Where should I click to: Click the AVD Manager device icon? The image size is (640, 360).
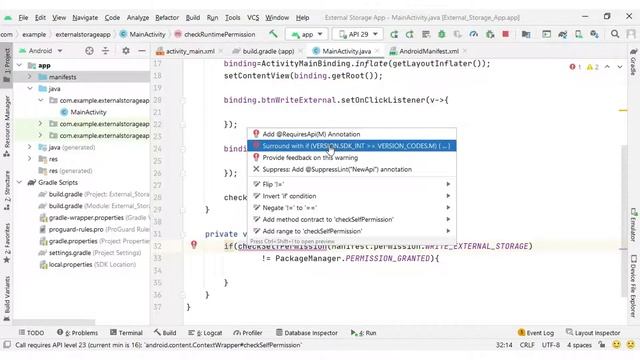578,34
